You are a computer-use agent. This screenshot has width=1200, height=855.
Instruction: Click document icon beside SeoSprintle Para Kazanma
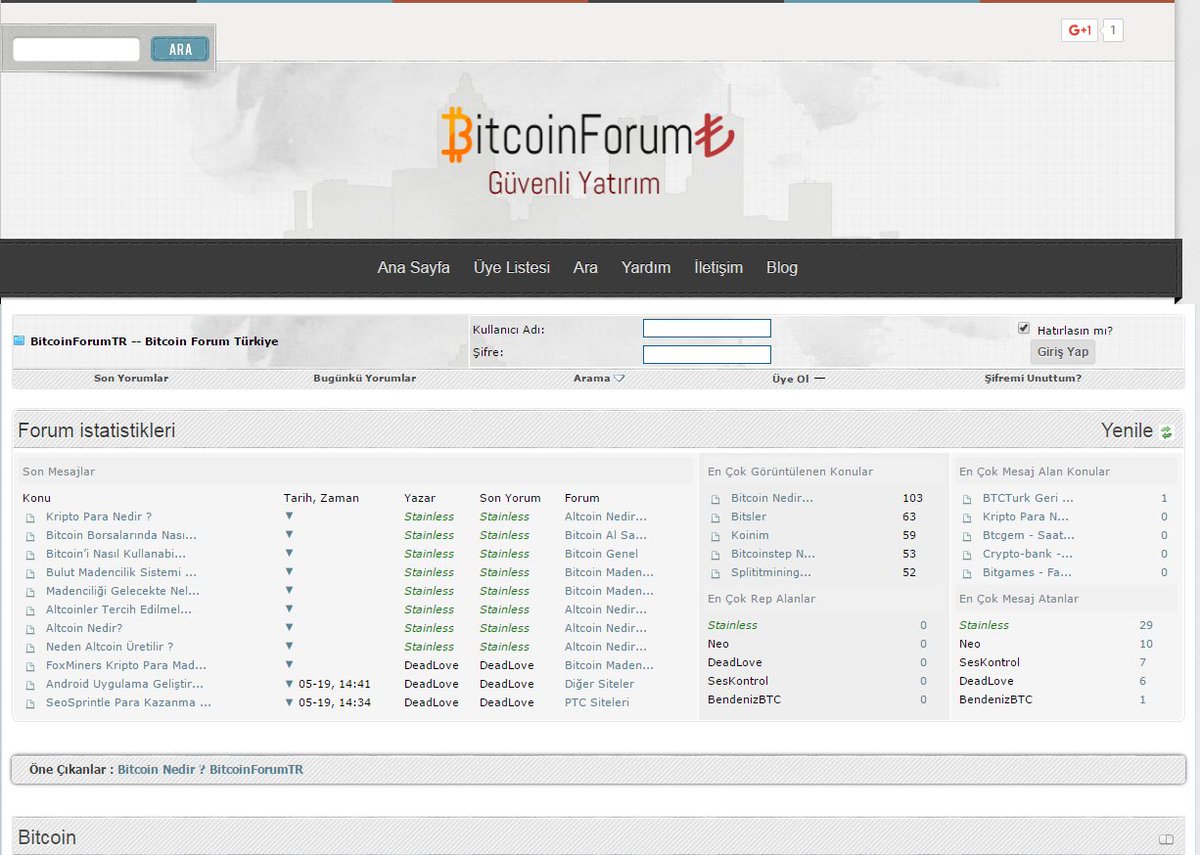point(31,703)
